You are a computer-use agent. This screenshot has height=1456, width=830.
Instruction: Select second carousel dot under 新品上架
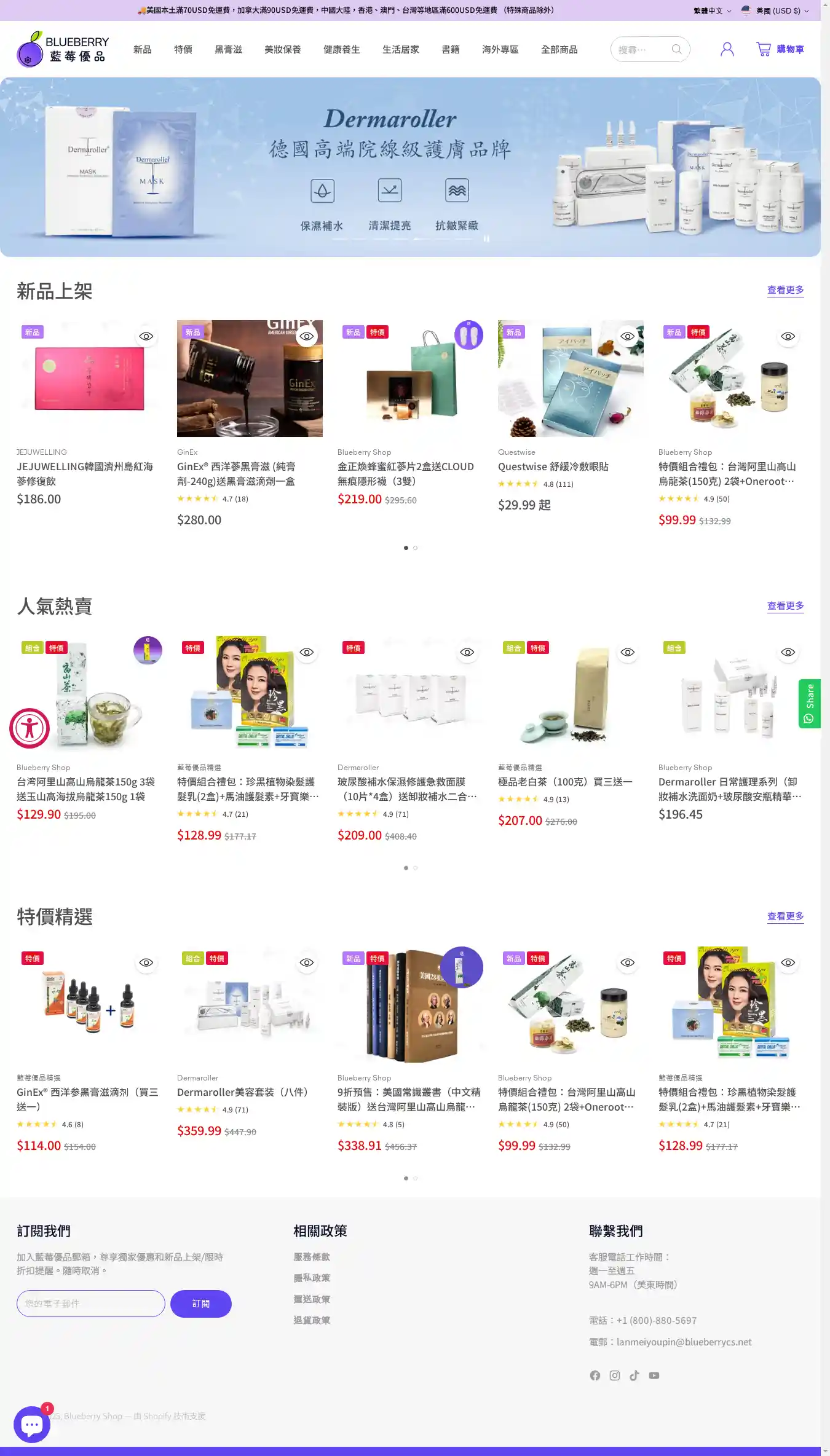pos(416,548)
